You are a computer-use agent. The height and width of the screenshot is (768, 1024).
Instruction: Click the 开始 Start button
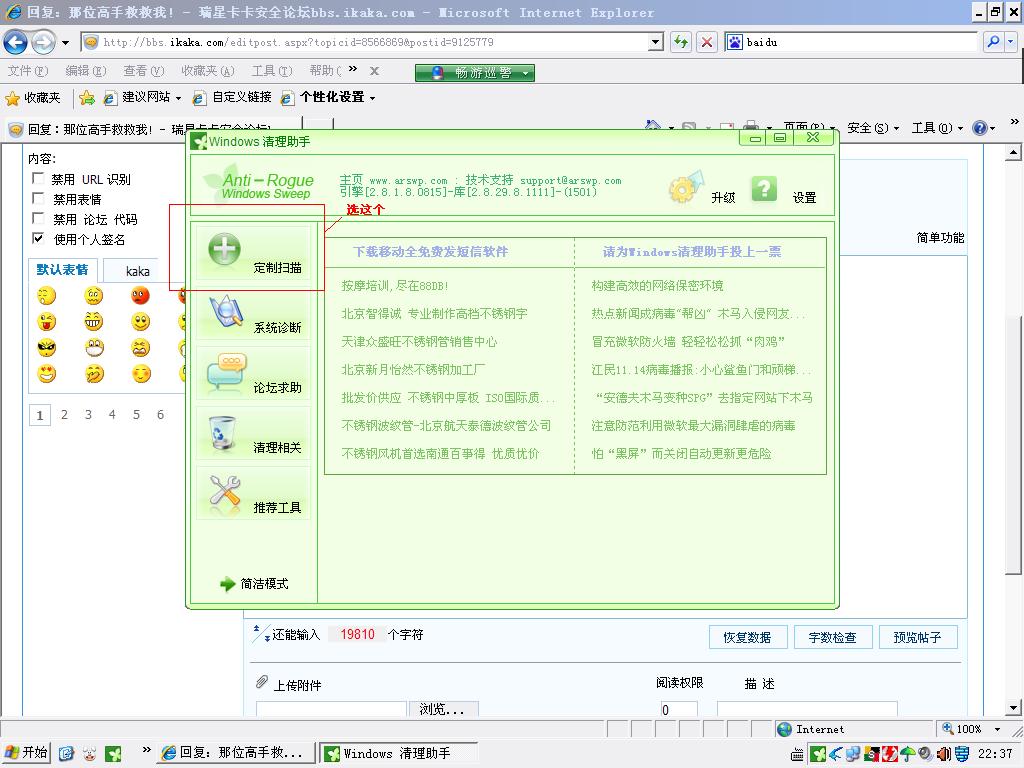tap(26, 753)
